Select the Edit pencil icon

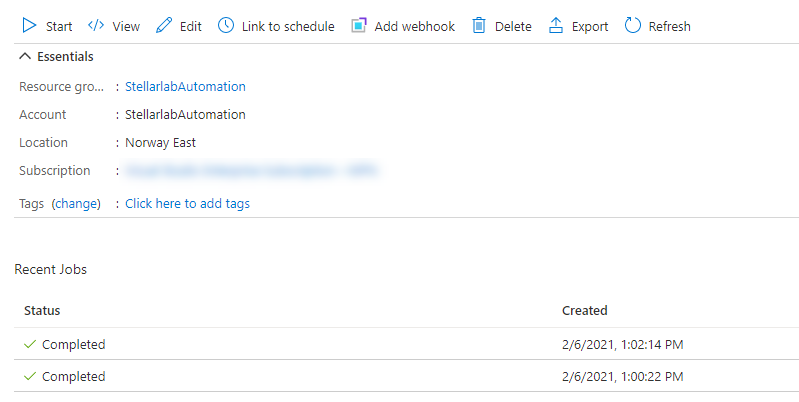click(x=164, y=25)
